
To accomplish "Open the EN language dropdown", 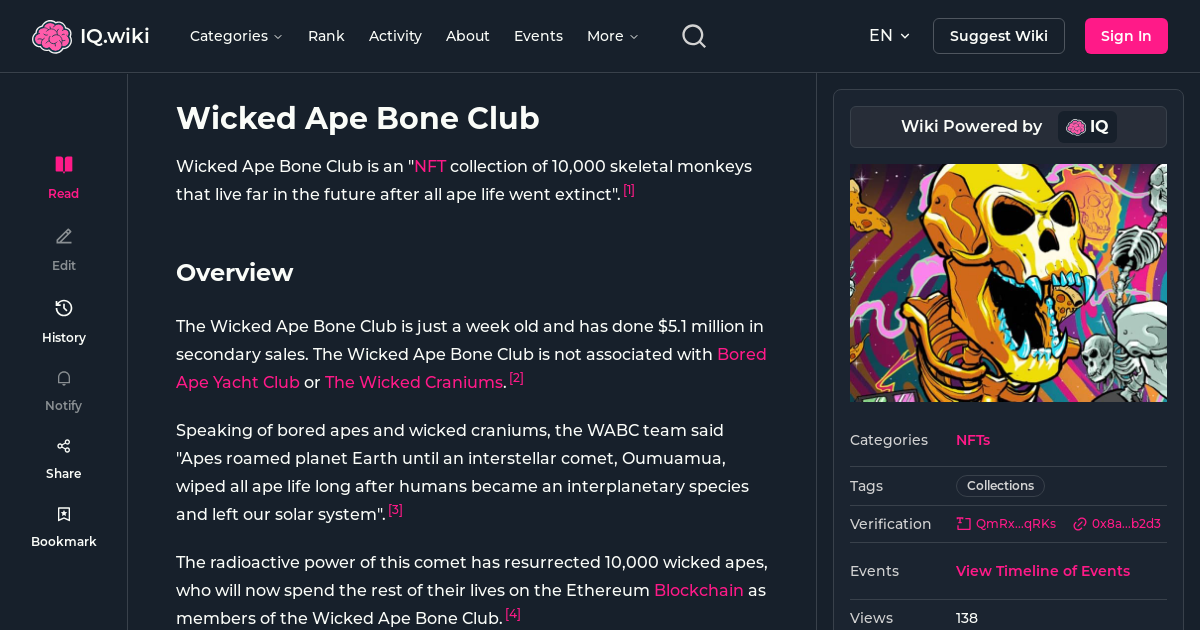I will pyautogui.click(x=889, y=35).
